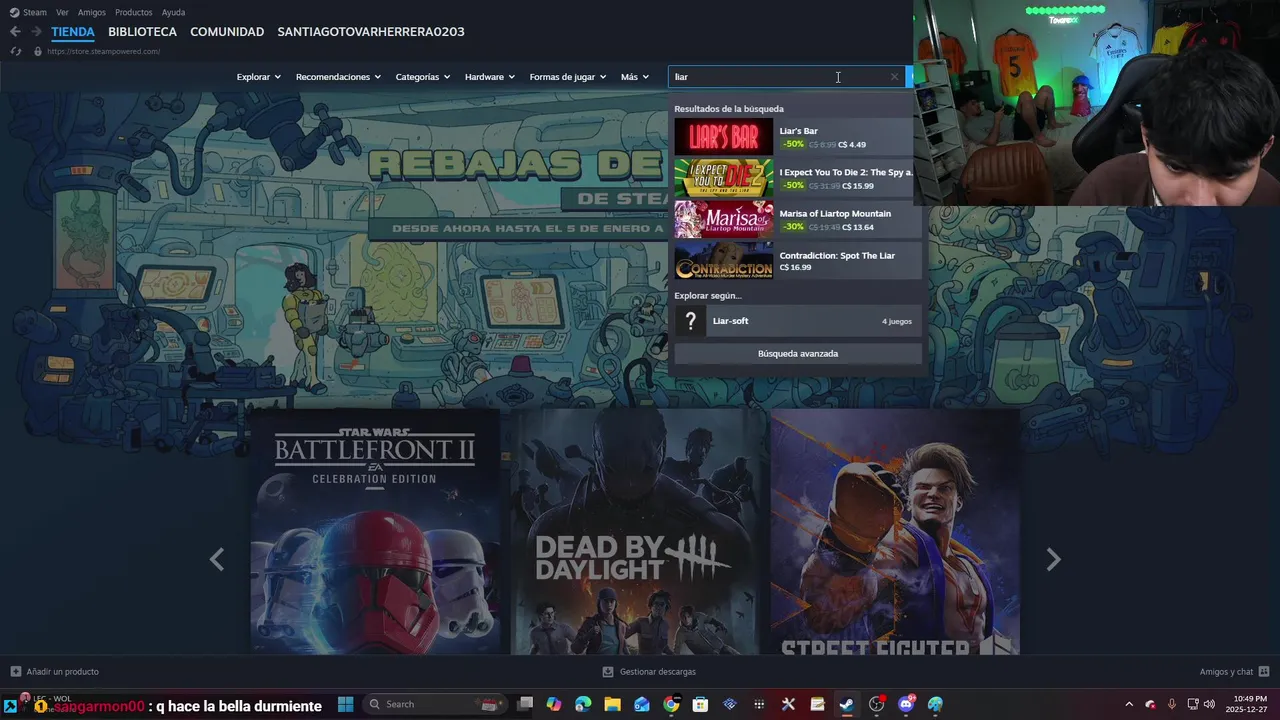Click the OneDrive tray icon
1280x720 pixels.
pyautogui.click(x=1150, y=704)
